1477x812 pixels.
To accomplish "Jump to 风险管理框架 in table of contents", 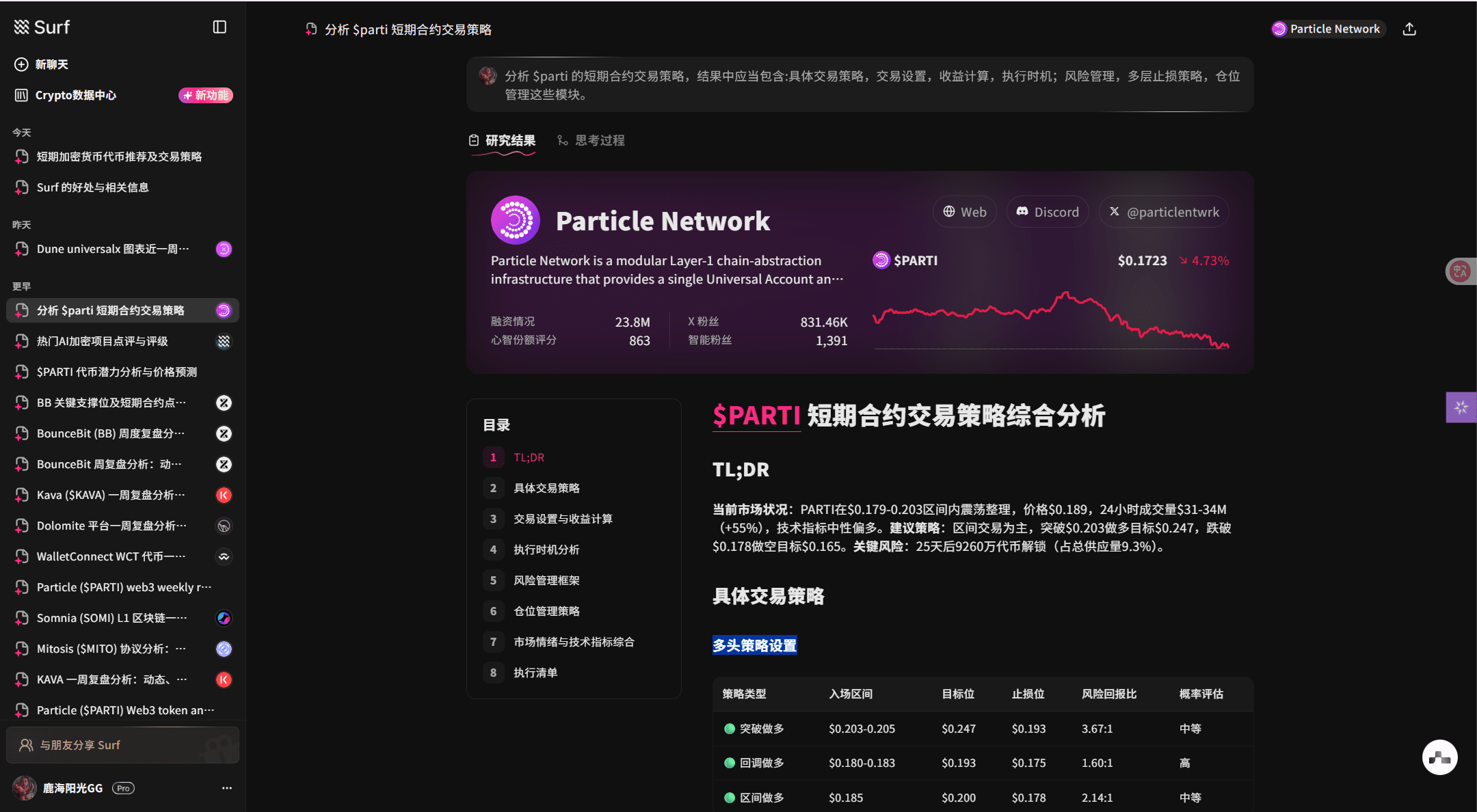I will 546,580.
